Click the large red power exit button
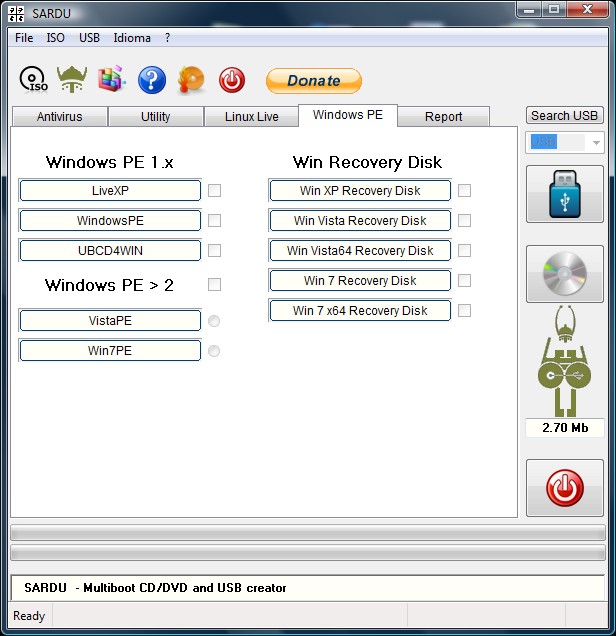Viewport: 616px width, 636px height. pyautogui.click(x=564, y=488)
